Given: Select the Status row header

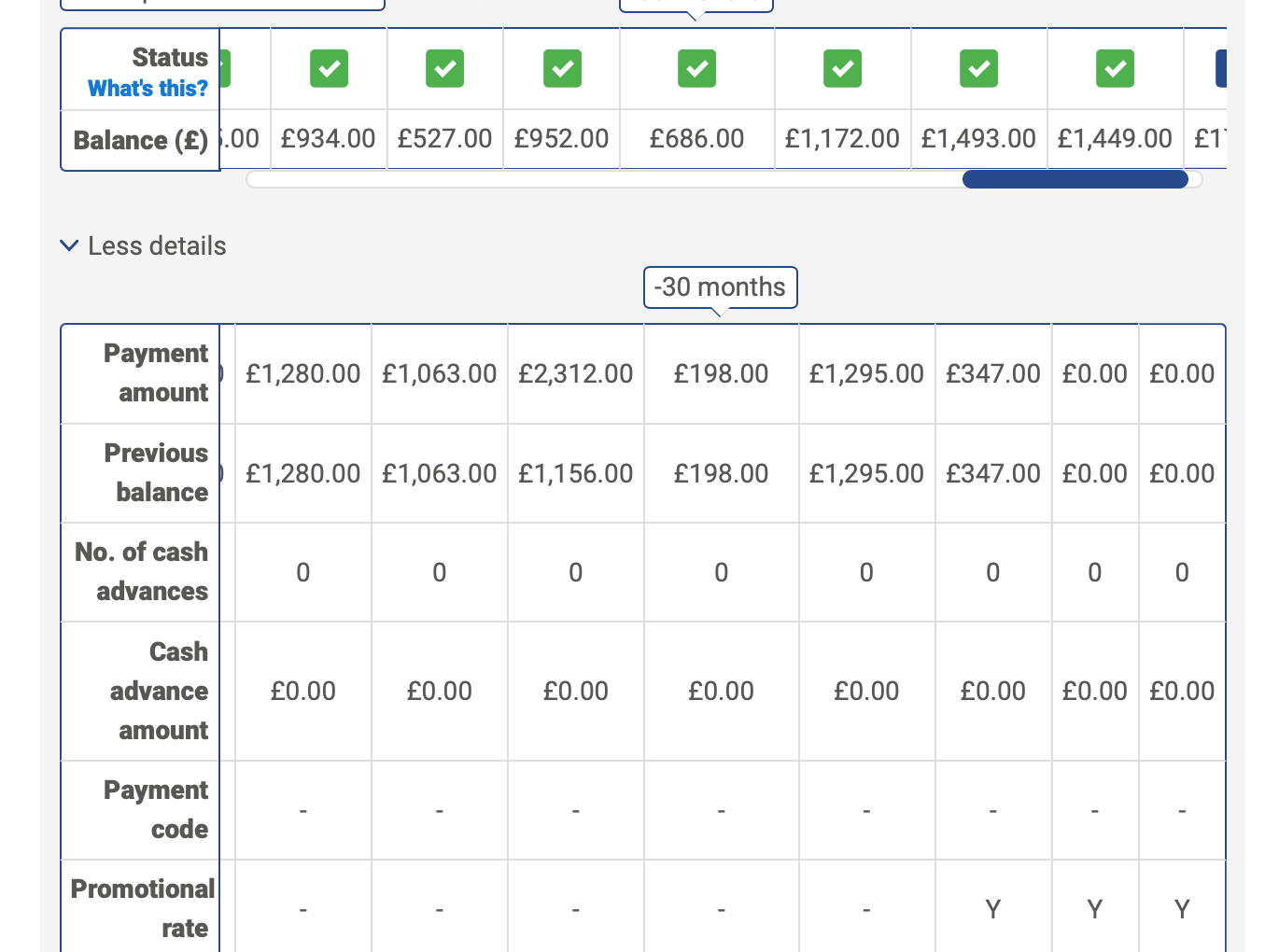Looking at the screenshot, I should pos(170,57).
